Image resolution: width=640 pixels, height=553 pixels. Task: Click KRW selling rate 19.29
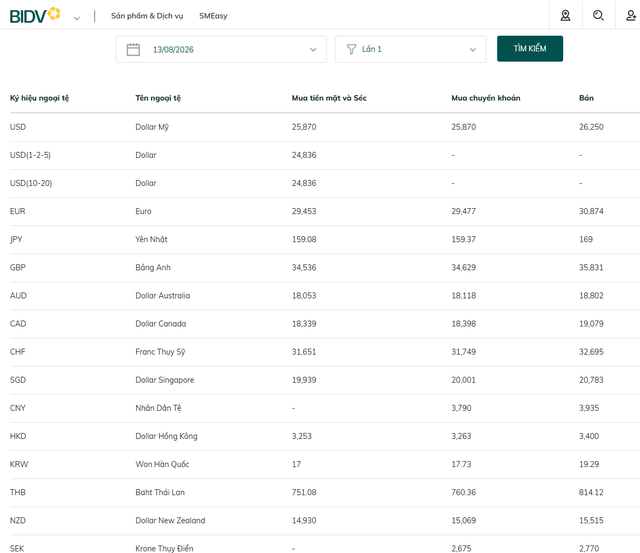(589, 464)
